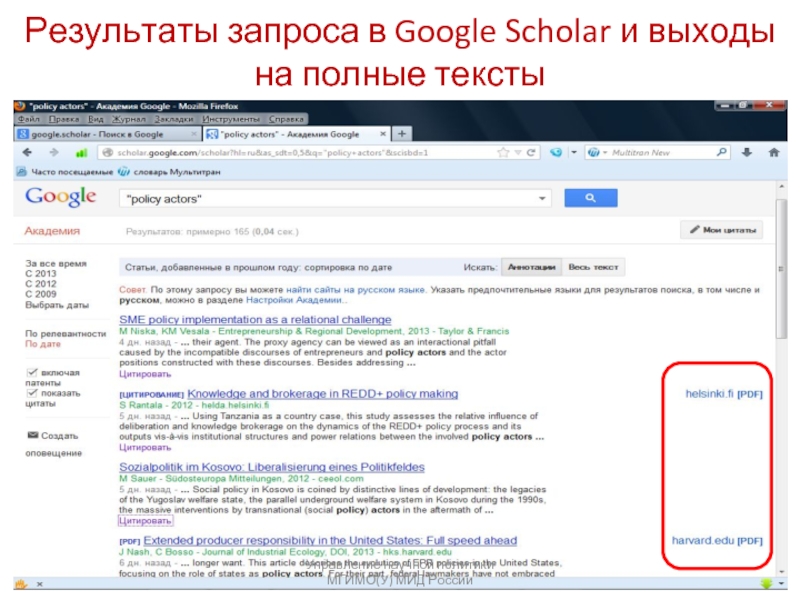Close the "policy actors" Академия Google tab
Image resolution: width=800 pixels, height=600 pixels.
pos(383,134)
